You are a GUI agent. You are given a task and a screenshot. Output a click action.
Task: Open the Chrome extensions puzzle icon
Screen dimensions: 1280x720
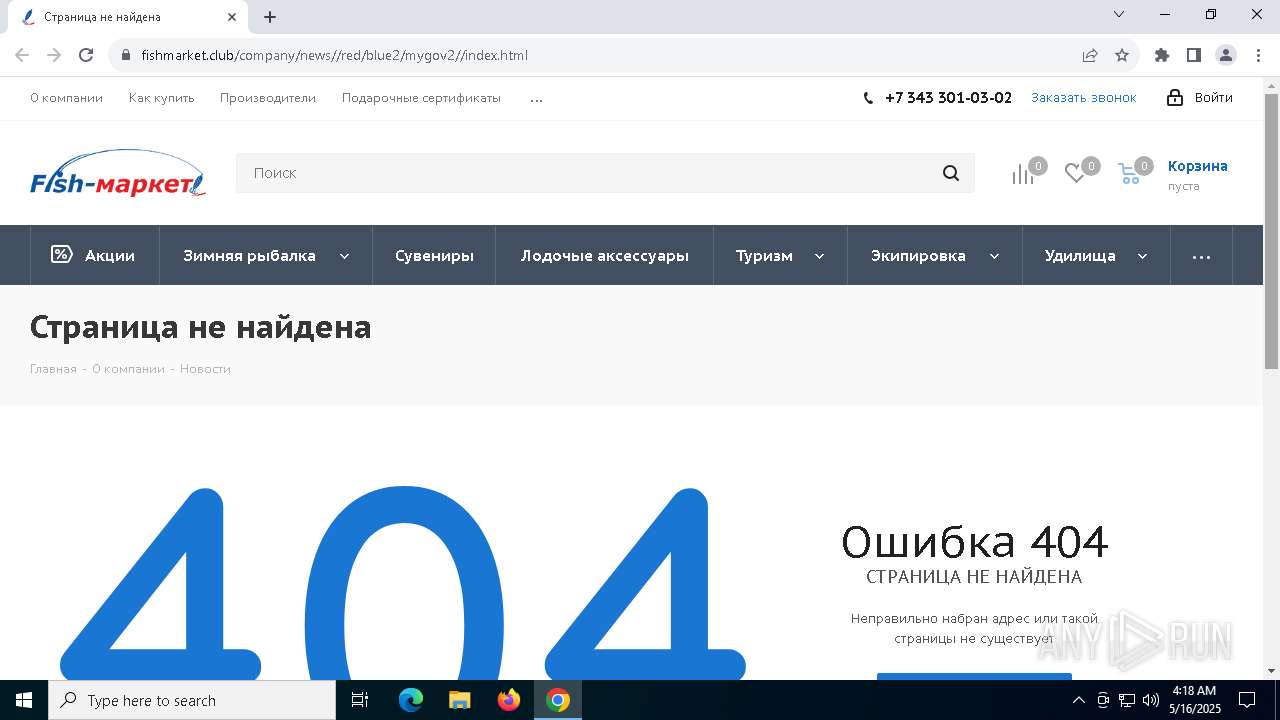1162,55
